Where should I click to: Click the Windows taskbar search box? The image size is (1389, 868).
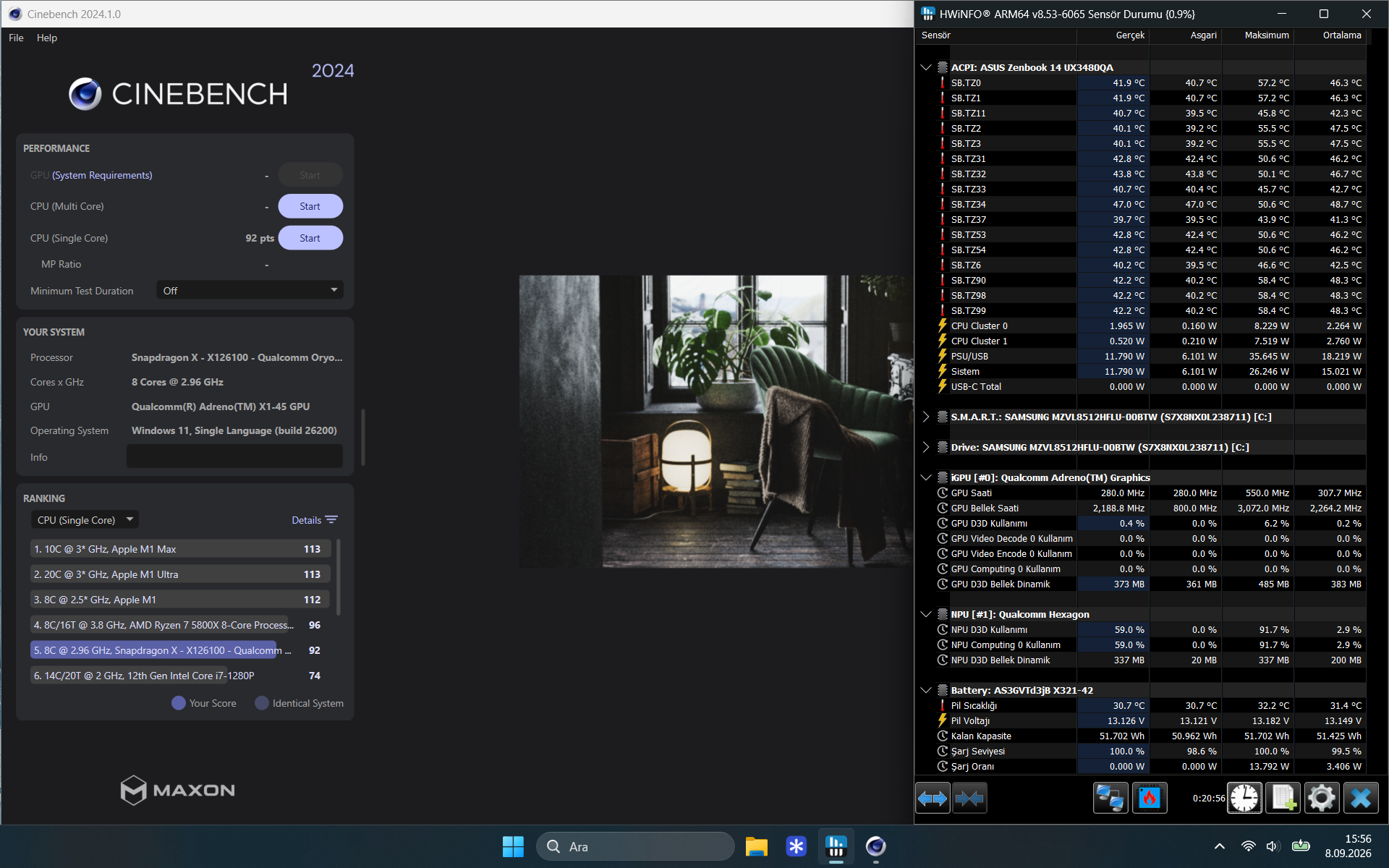(x=635, y=846)
